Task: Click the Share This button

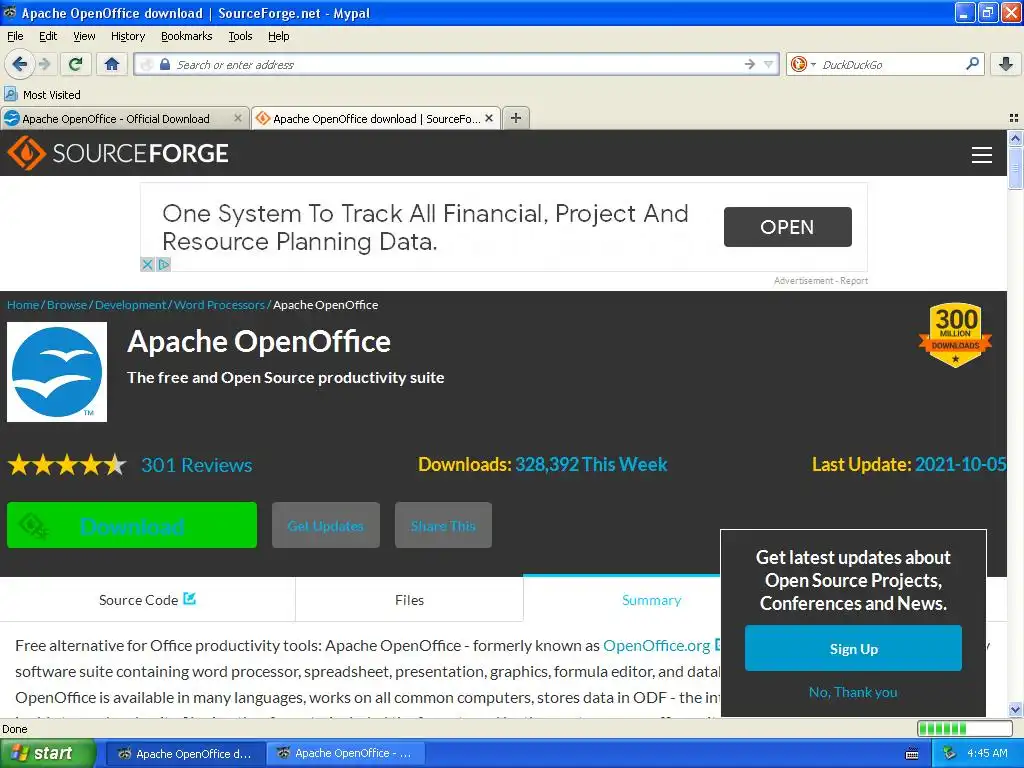Action: (443, 525)
